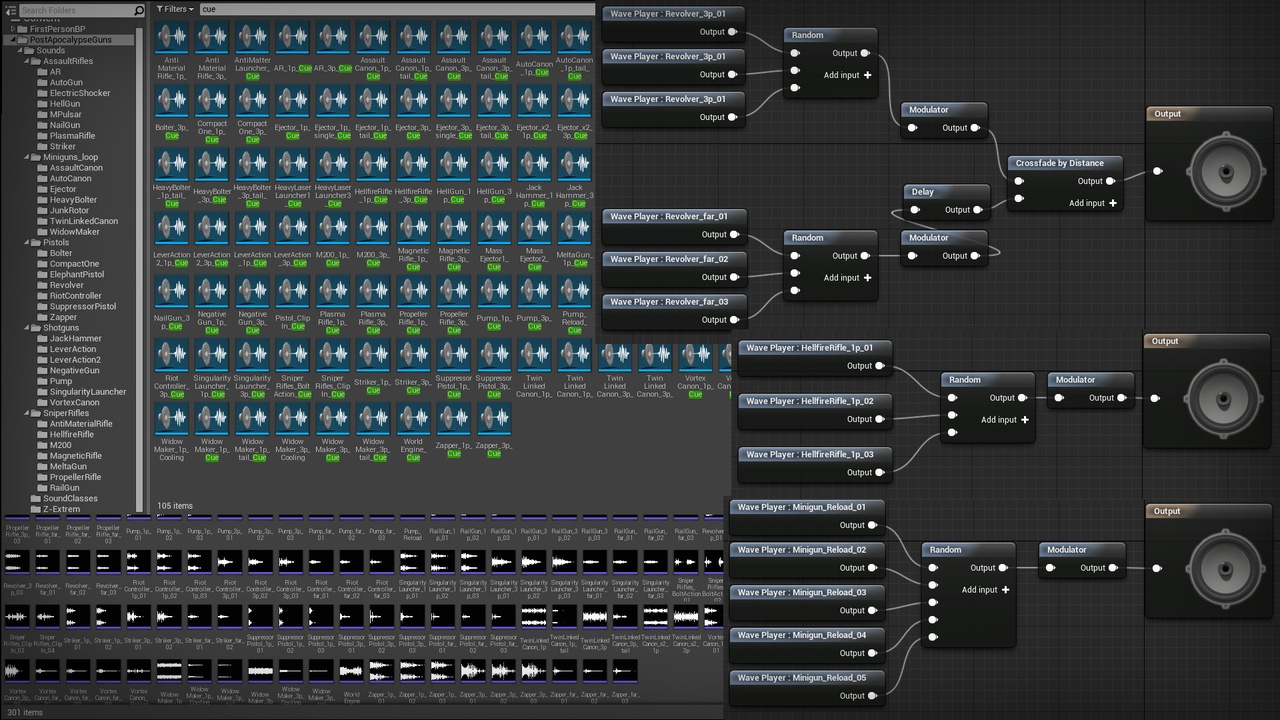Select the AR_1p_Cue sound cue asset
The image size is (1280, 720).
(292, 52)
